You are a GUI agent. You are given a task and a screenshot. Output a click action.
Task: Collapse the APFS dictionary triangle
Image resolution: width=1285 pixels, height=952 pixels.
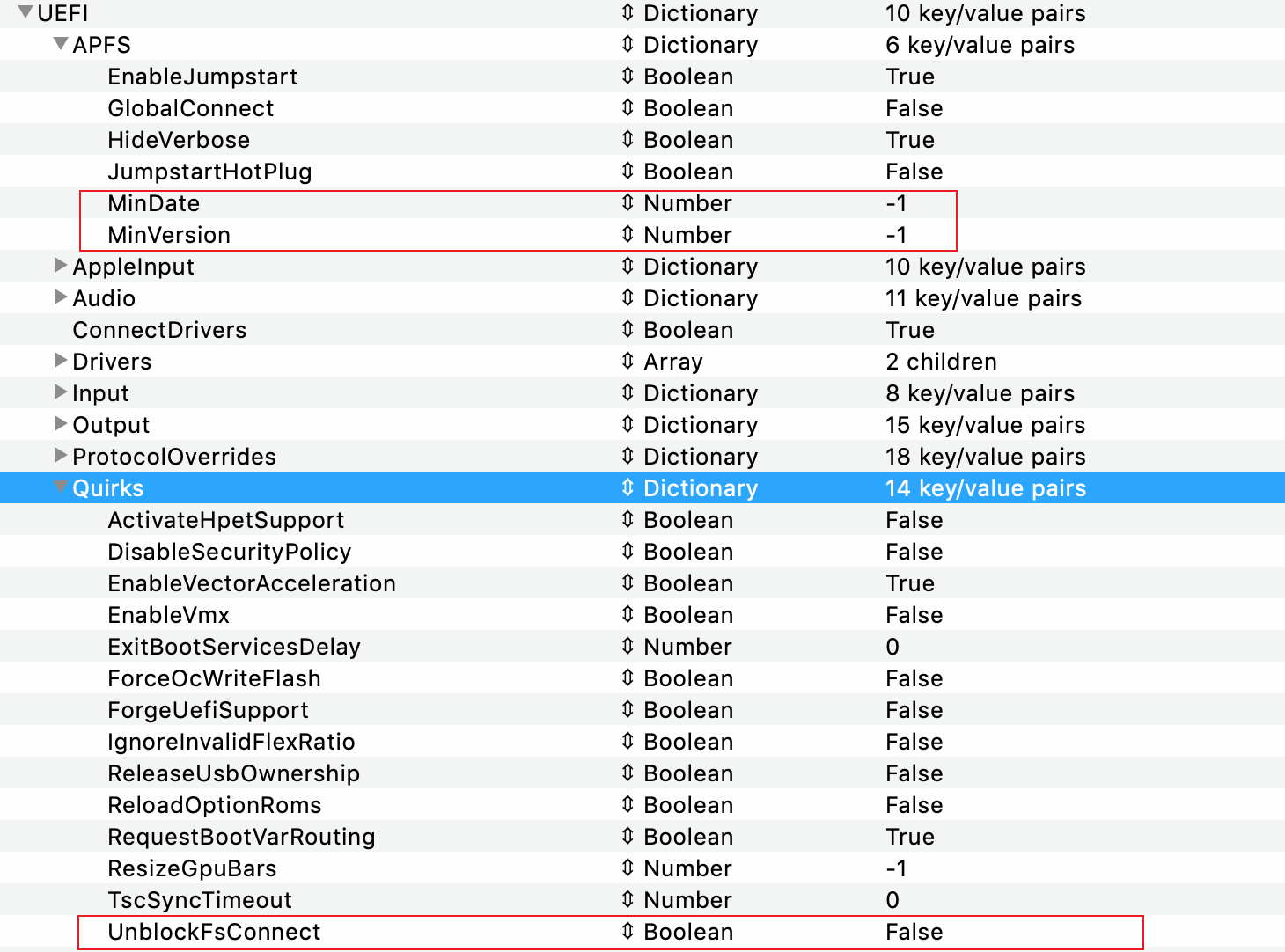tap(61, 44)
